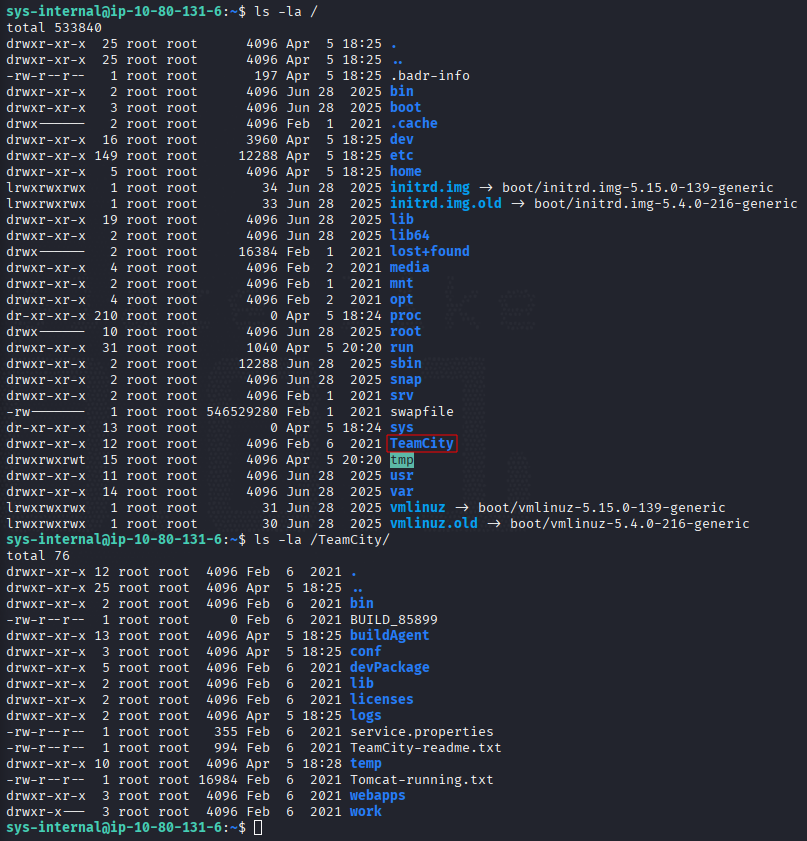Click the opt directory name
The height and width of the screenshot is (841, 807).
(402, 300)
